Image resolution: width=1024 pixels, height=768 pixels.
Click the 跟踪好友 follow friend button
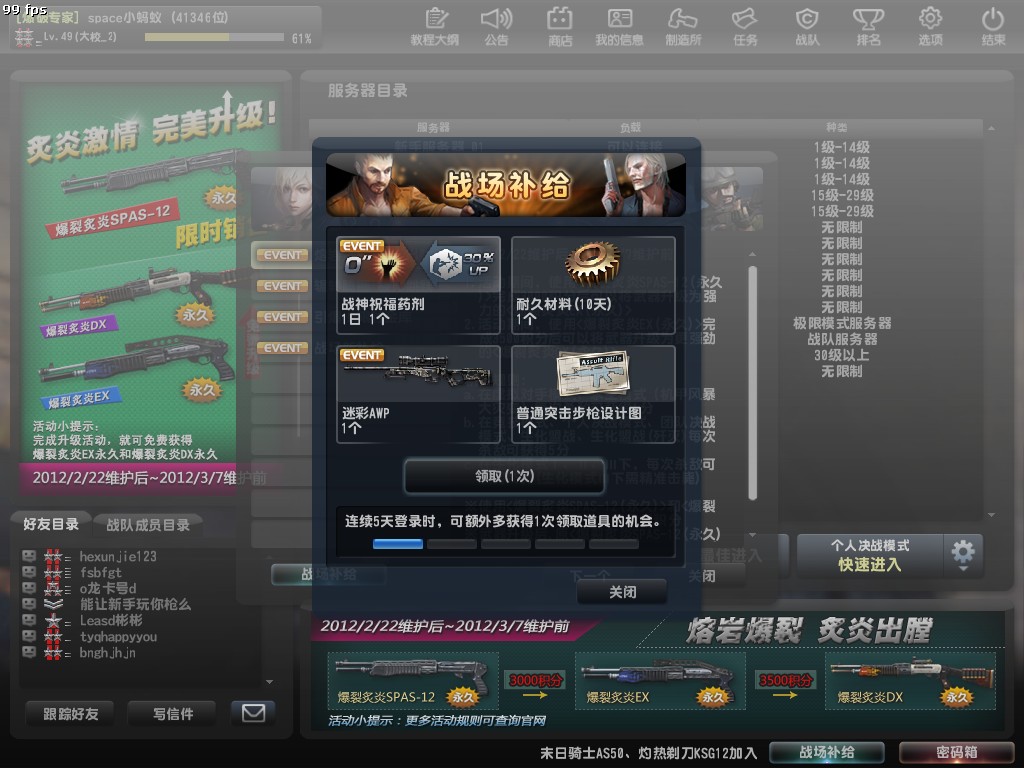pyautogui.click(x=71, y=714)
